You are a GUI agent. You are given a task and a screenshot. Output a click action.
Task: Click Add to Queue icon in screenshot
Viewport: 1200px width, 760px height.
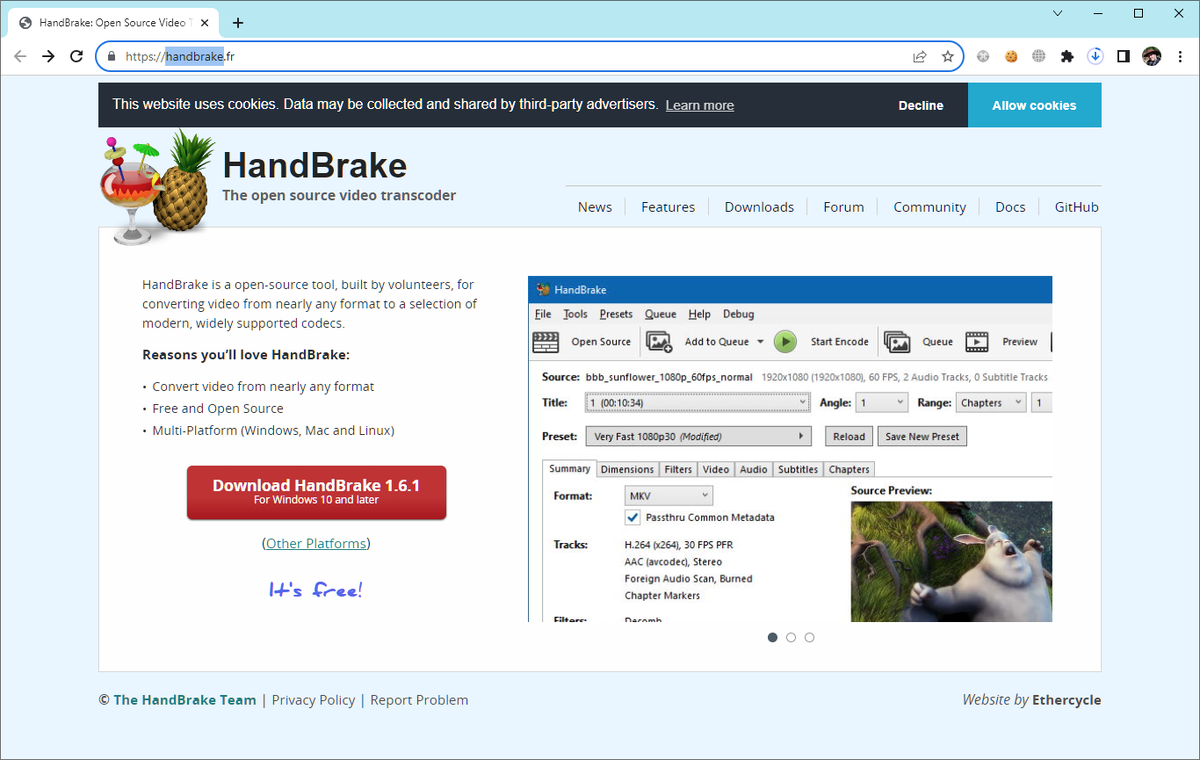(659, 342)
